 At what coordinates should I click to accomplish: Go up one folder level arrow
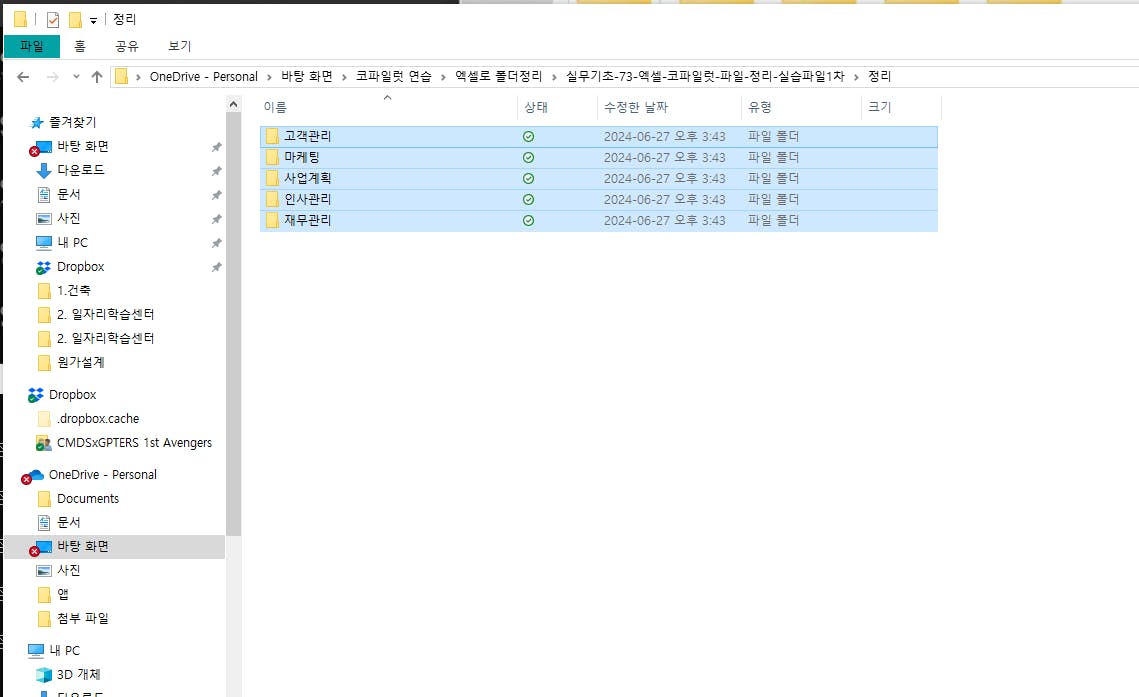coord(97,76)
